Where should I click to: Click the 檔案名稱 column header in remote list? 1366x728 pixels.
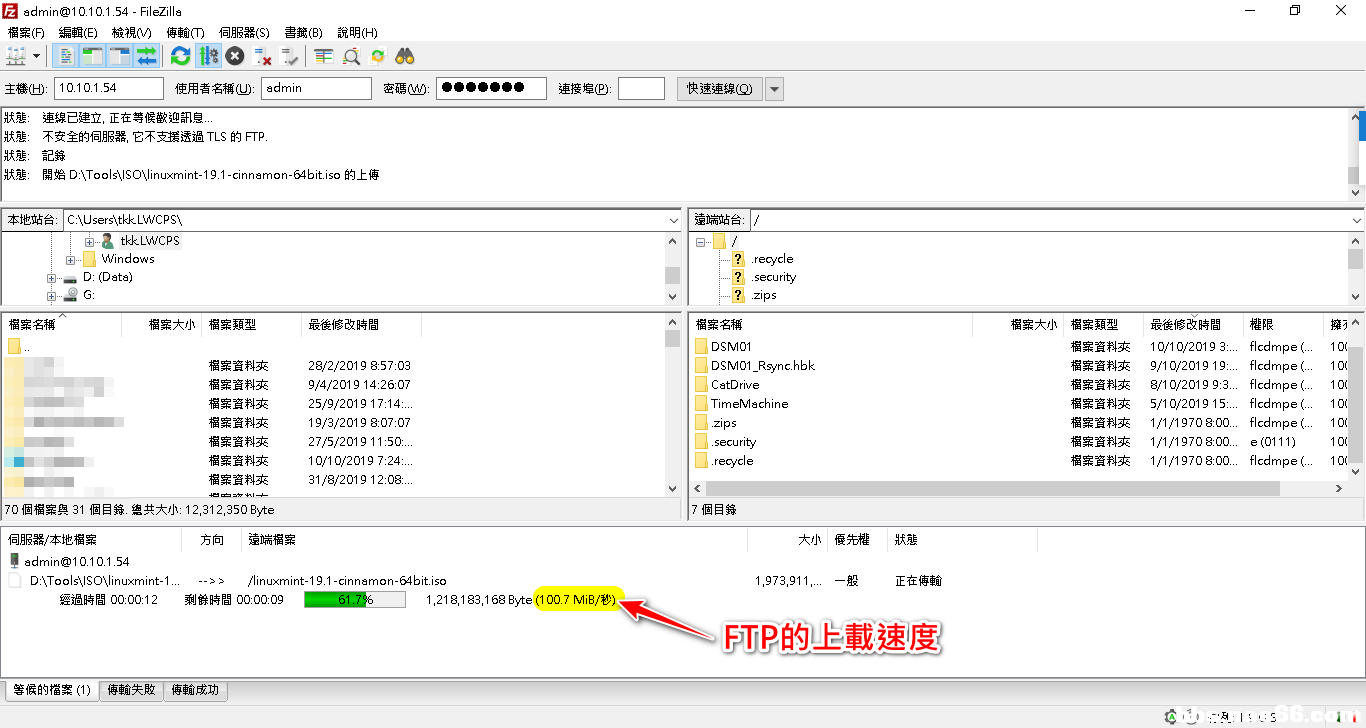tap(720, 325)
